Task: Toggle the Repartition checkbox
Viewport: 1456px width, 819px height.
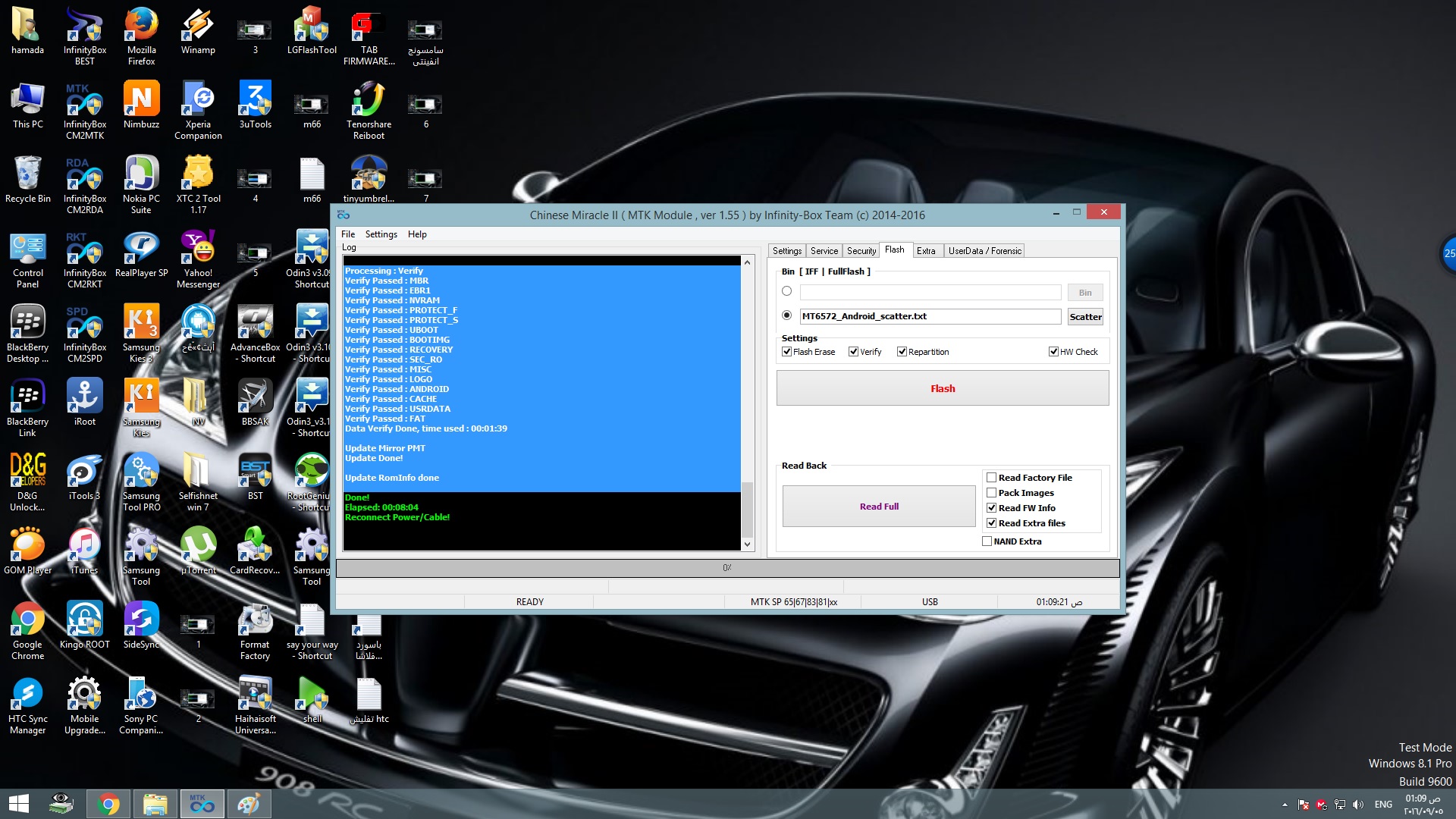Action: 902,352
